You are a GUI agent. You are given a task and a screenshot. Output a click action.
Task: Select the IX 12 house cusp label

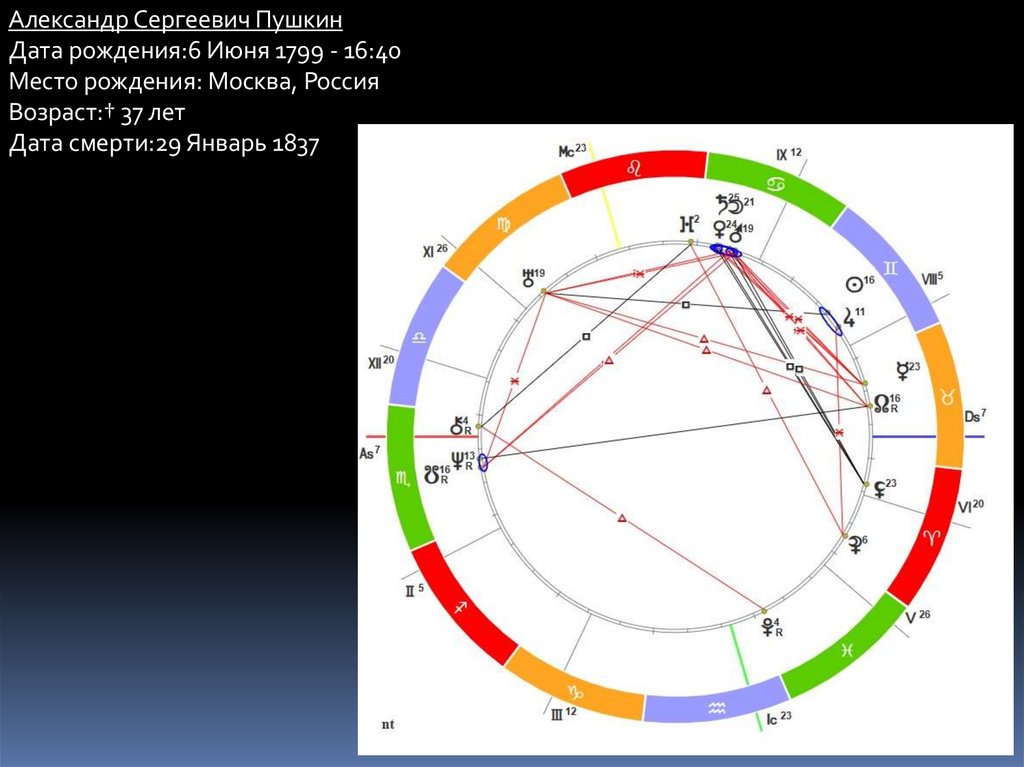[788, 154]
